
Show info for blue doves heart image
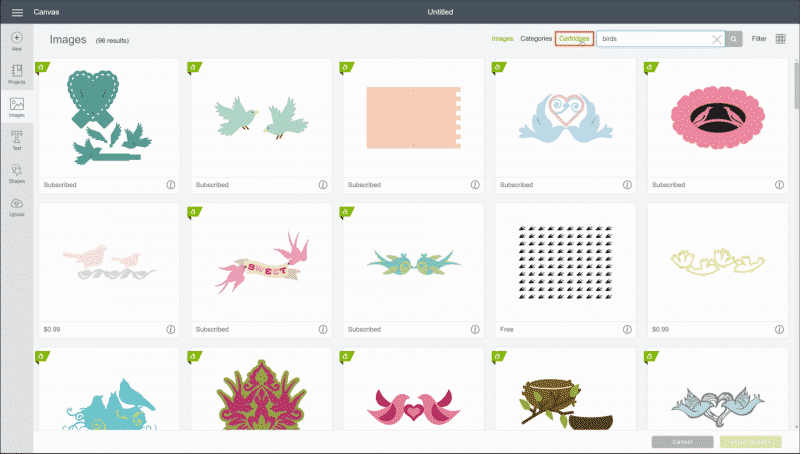627,185
